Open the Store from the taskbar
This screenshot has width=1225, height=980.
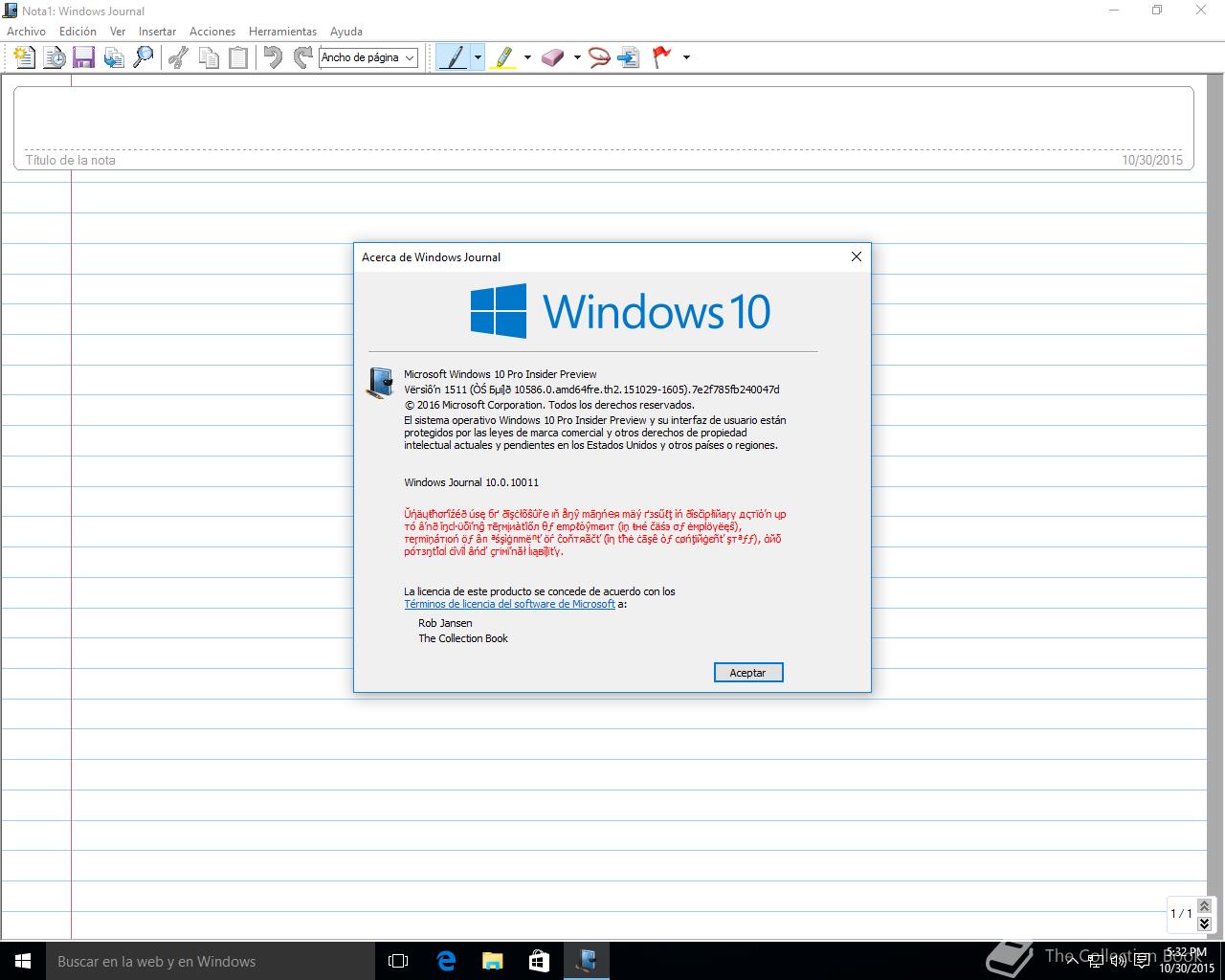point(540,961)
